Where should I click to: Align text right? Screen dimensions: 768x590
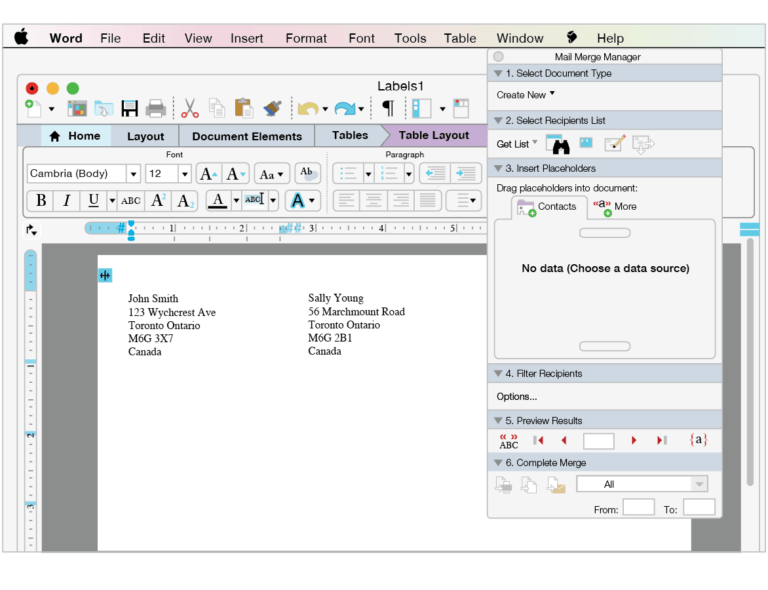point(401,200)
